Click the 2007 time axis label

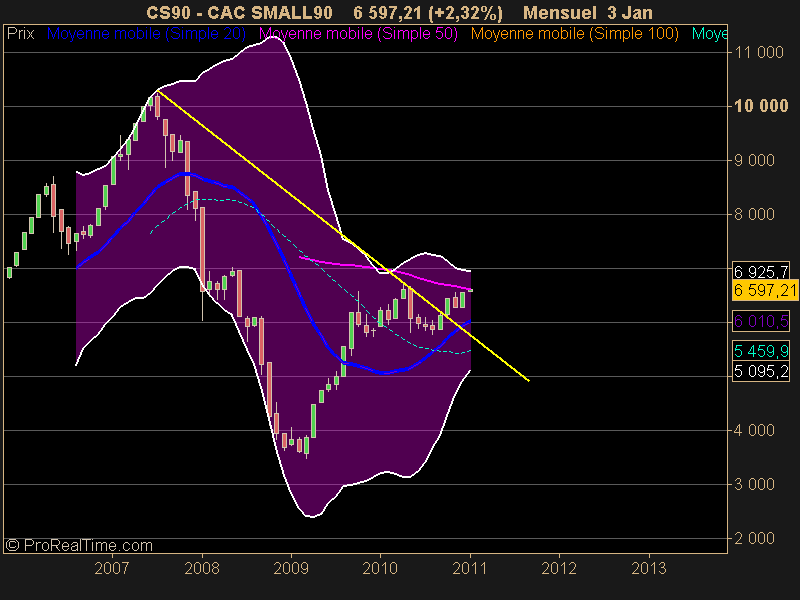(x=112, y=568)
